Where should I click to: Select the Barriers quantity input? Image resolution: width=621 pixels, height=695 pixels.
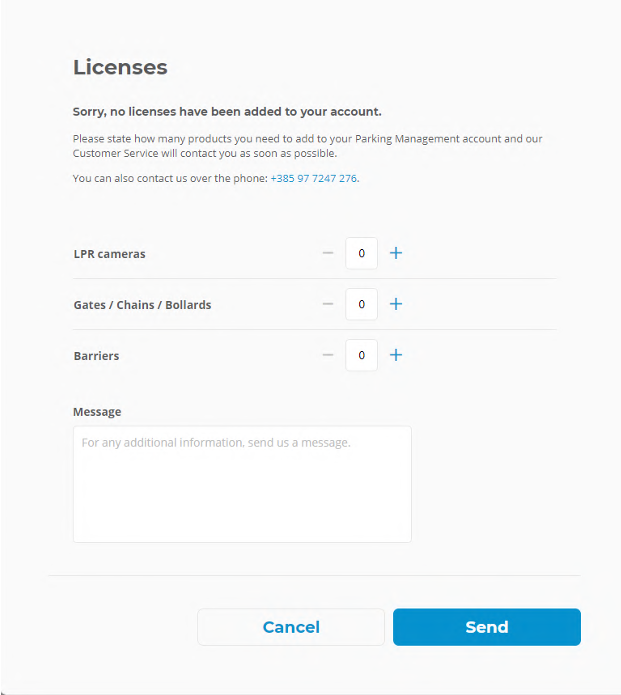(361, 355)
